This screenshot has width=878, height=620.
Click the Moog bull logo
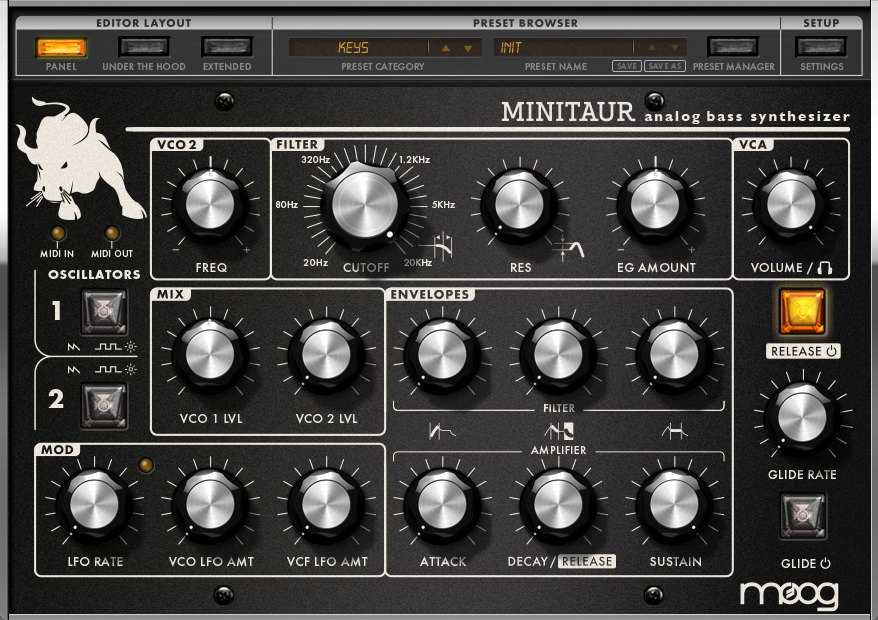click(x=80, y=159)
